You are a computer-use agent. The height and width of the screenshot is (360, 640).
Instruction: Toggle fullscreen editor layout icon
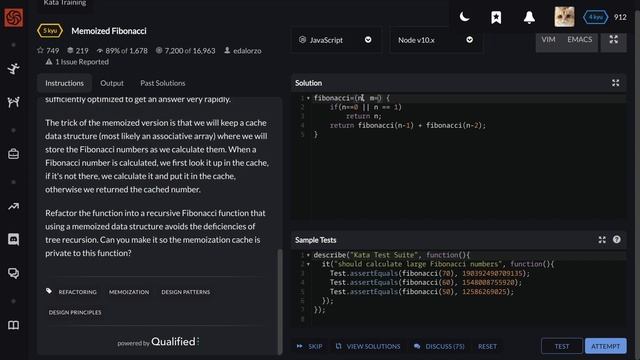click(613, 40)
